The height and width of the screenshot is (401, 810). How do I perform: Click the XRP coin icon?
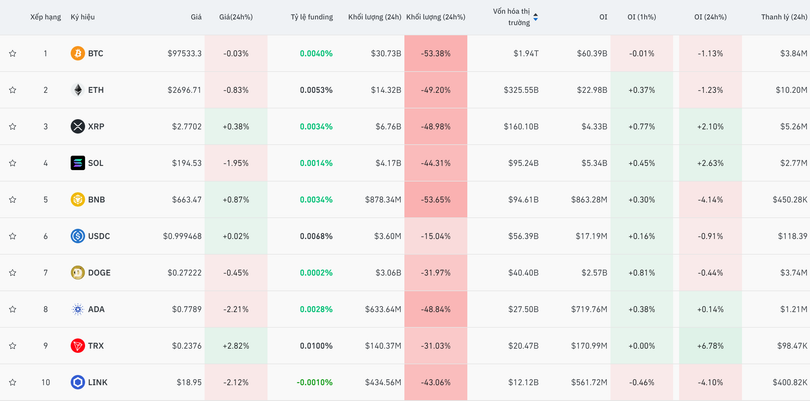pyautogui.click(x=77, y=126)
